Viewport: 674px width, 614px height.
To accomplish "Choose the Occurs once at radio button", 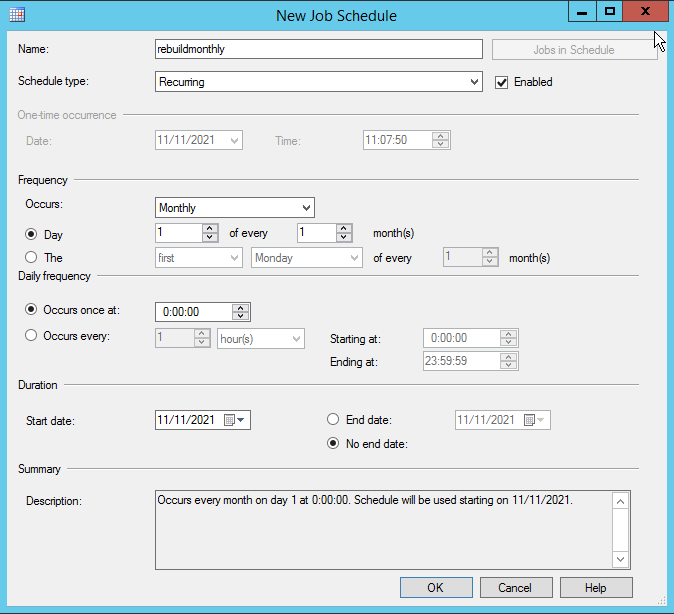I will [31, 310].
